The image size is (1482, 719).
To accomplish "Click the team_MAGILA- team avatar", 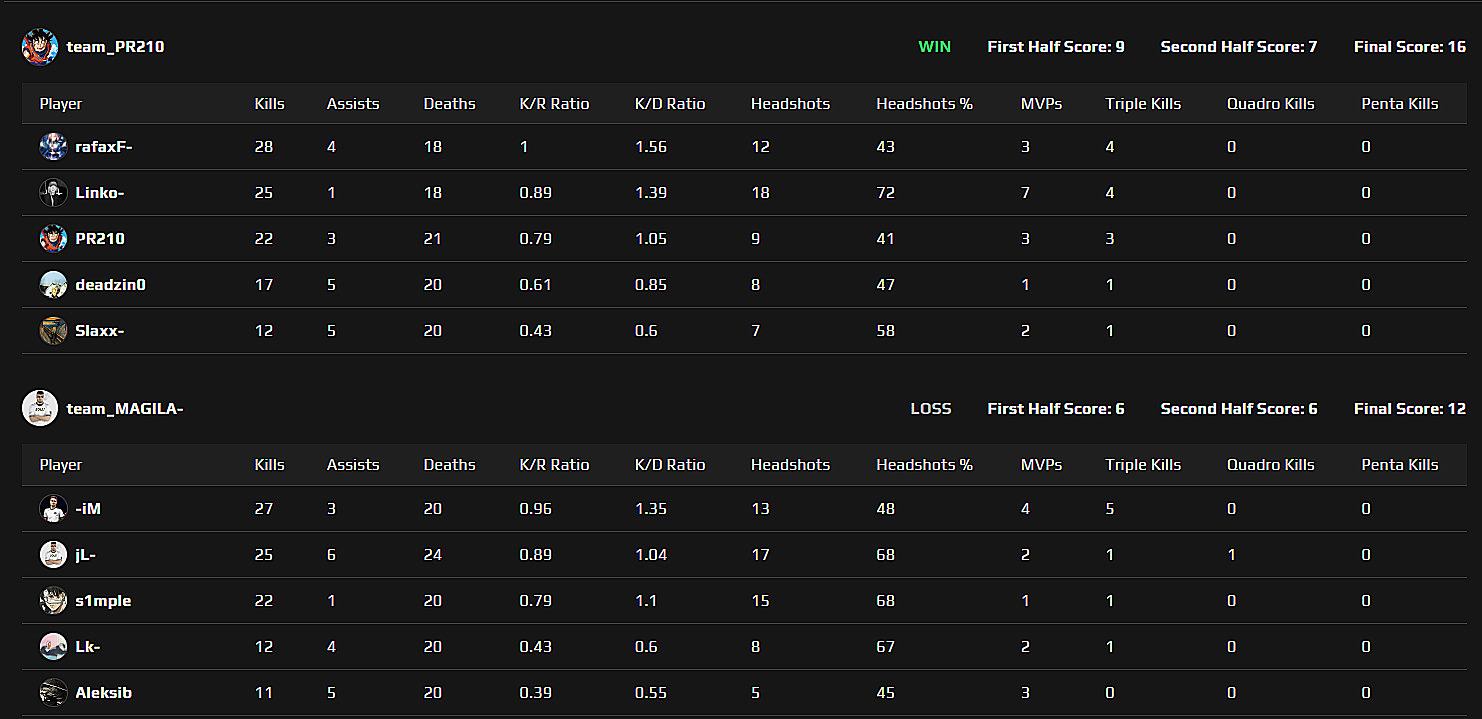I will click(x=40, y=408).
